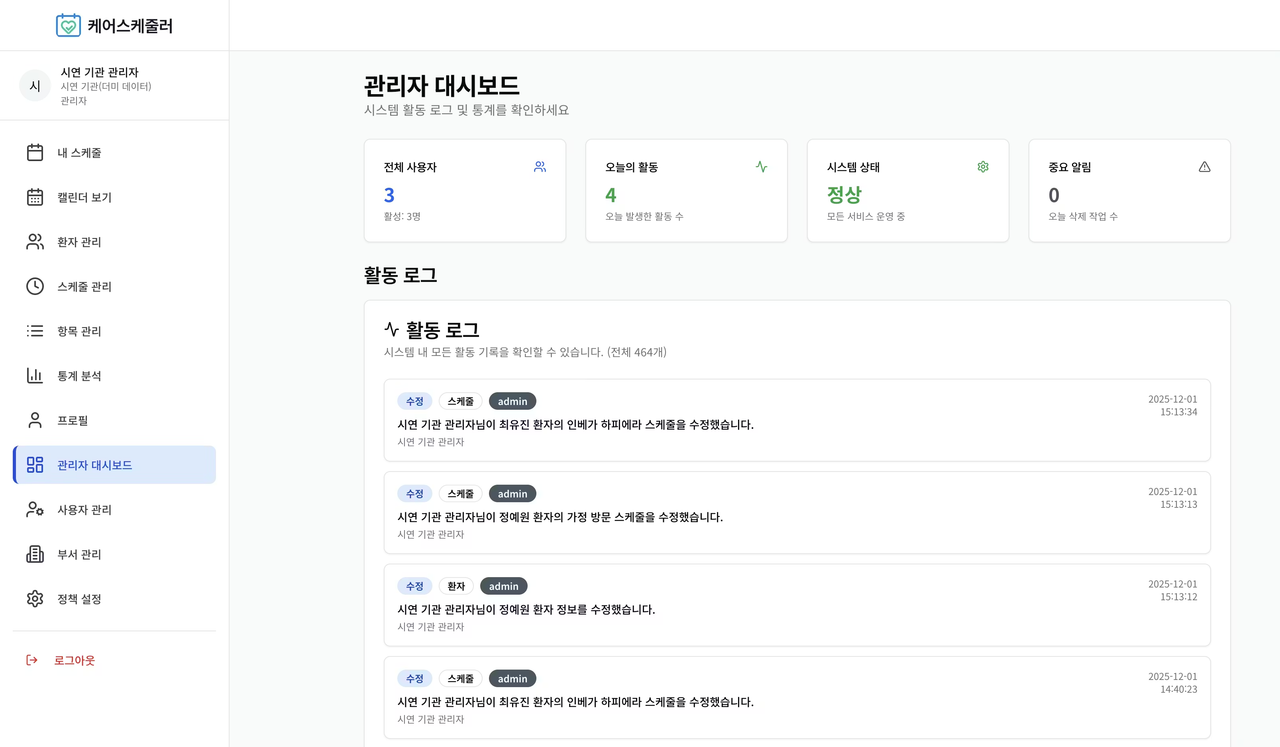The width and height of the screenshot is (1280, 747).
Task: Select the 환자 관리 people icon
Action: pos(34,241)
